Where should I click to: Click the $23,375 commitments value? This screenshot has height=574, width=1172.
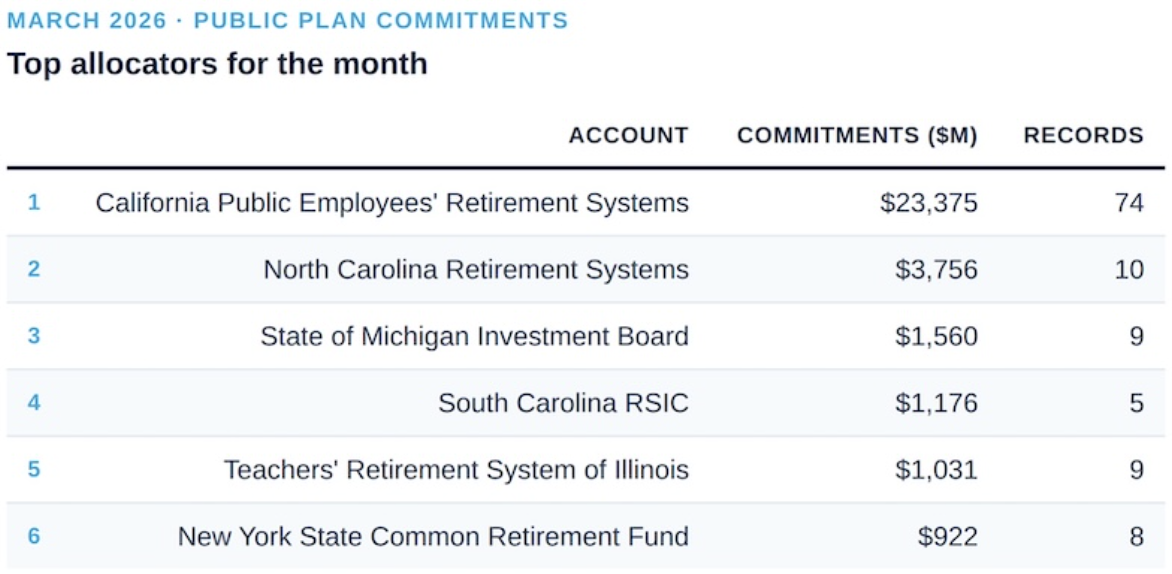click(x=928, y=203)
